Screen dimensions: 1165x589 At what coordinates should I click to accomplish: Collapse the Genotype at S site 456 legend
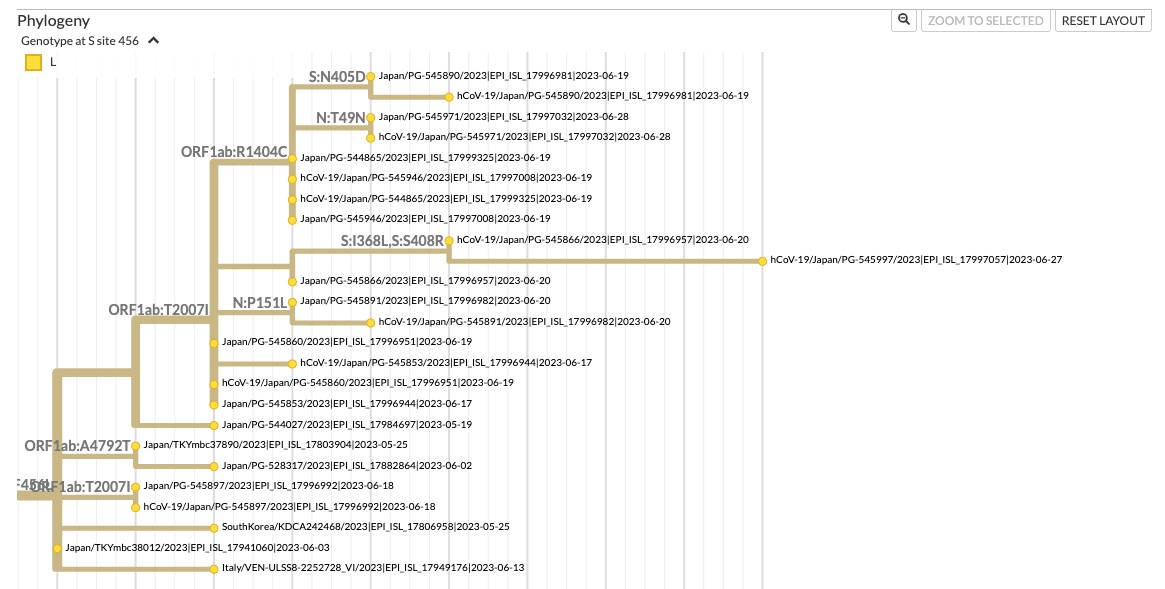tap(153, 41)
